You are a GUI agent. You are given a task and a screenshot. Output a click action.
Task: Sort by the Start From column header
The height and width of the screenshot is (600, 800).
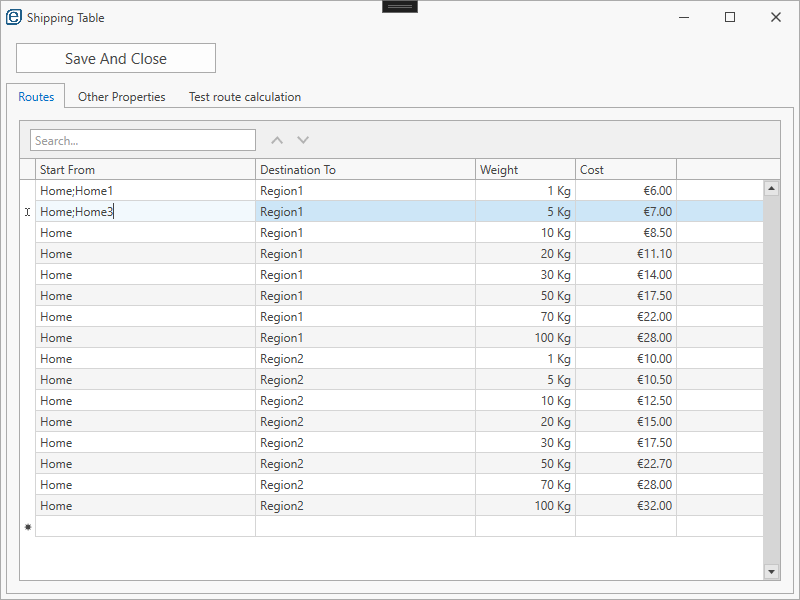[145, 170]
